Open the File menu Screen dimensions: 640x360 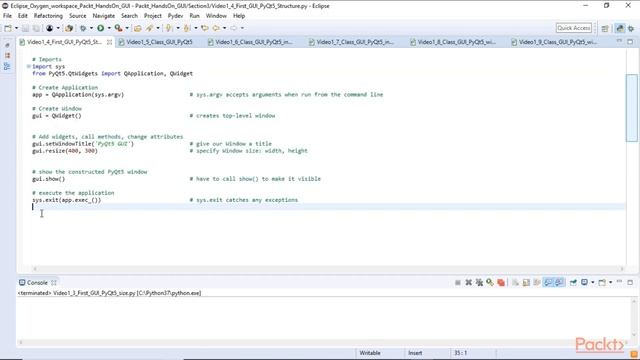(7, 16)
